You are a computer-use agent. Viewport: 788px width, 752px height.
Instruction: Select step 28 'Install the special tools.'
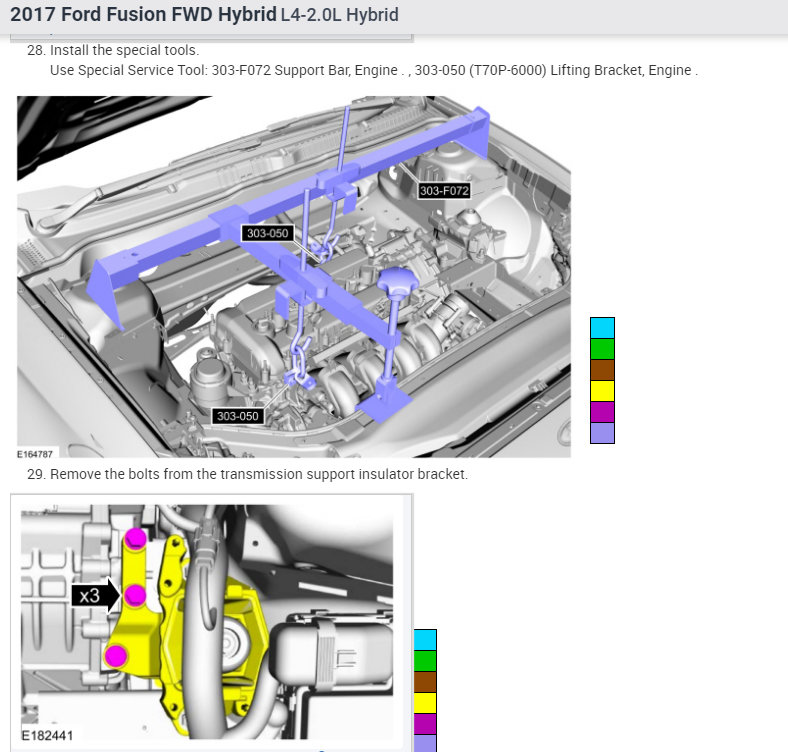click(x=113, y=50)
